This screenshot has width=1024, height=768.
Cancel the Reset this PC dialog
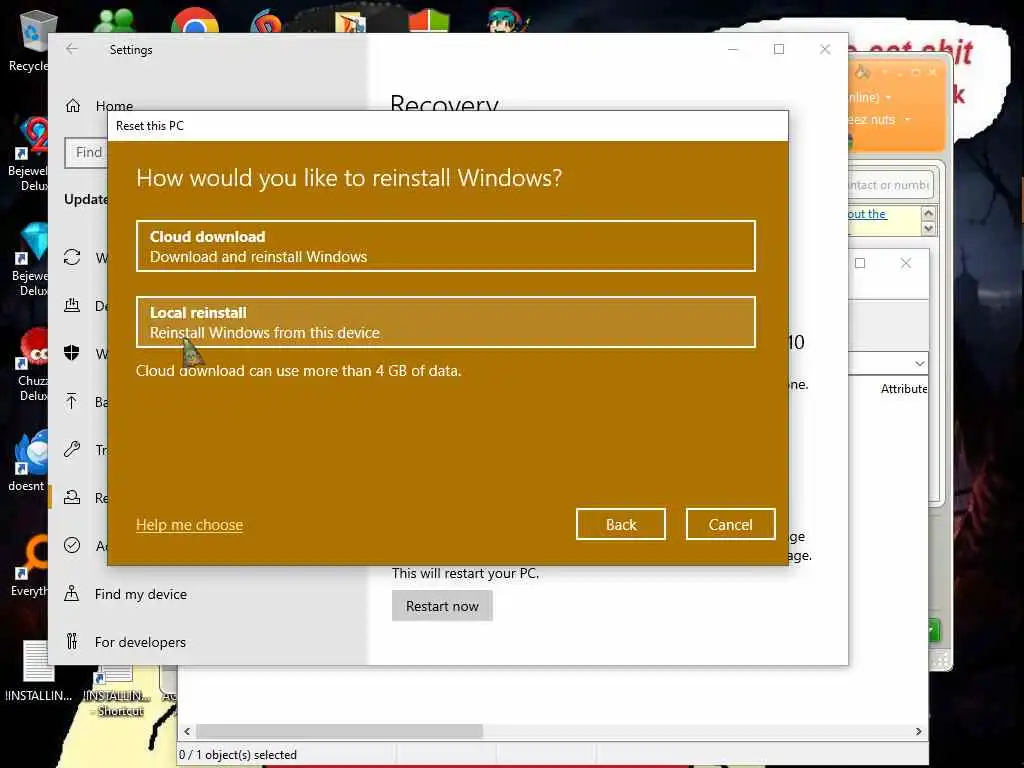(730, 524)
